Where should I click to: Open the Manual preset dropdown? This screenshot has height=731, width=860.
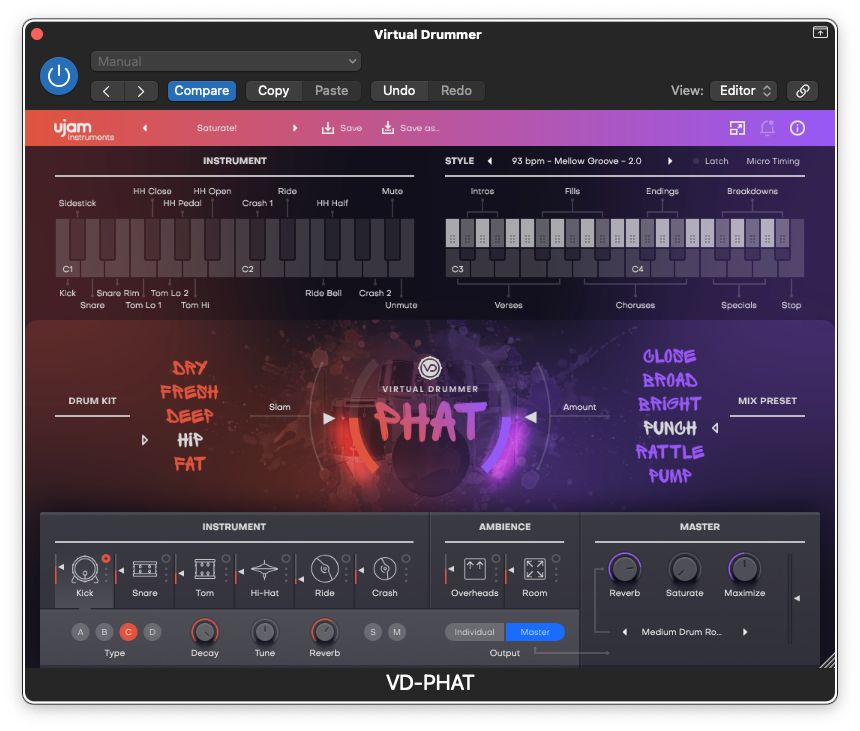(226, 61)
